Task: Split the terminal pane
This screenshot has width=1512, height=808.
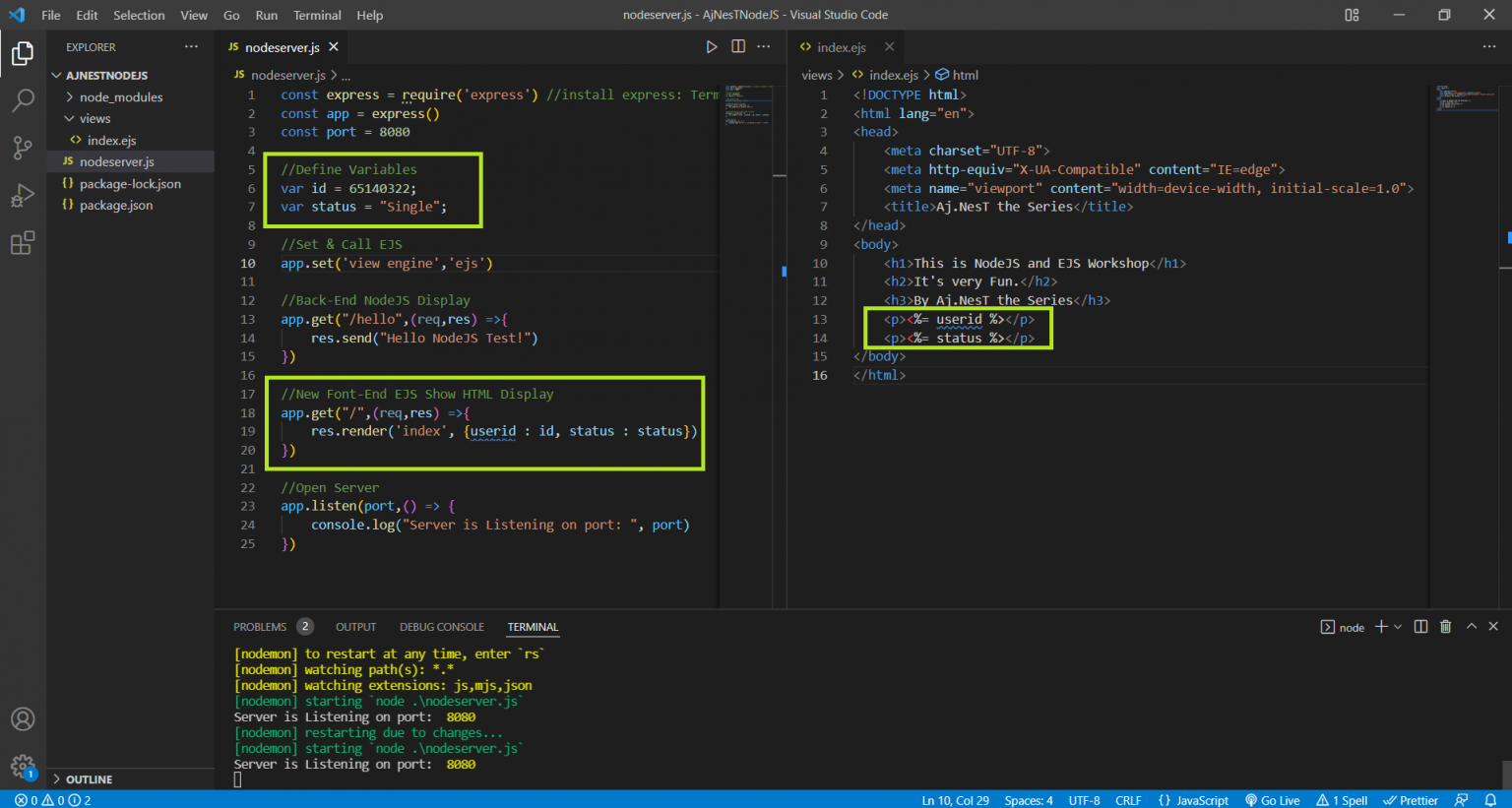Action: (x=1420, y=627)
